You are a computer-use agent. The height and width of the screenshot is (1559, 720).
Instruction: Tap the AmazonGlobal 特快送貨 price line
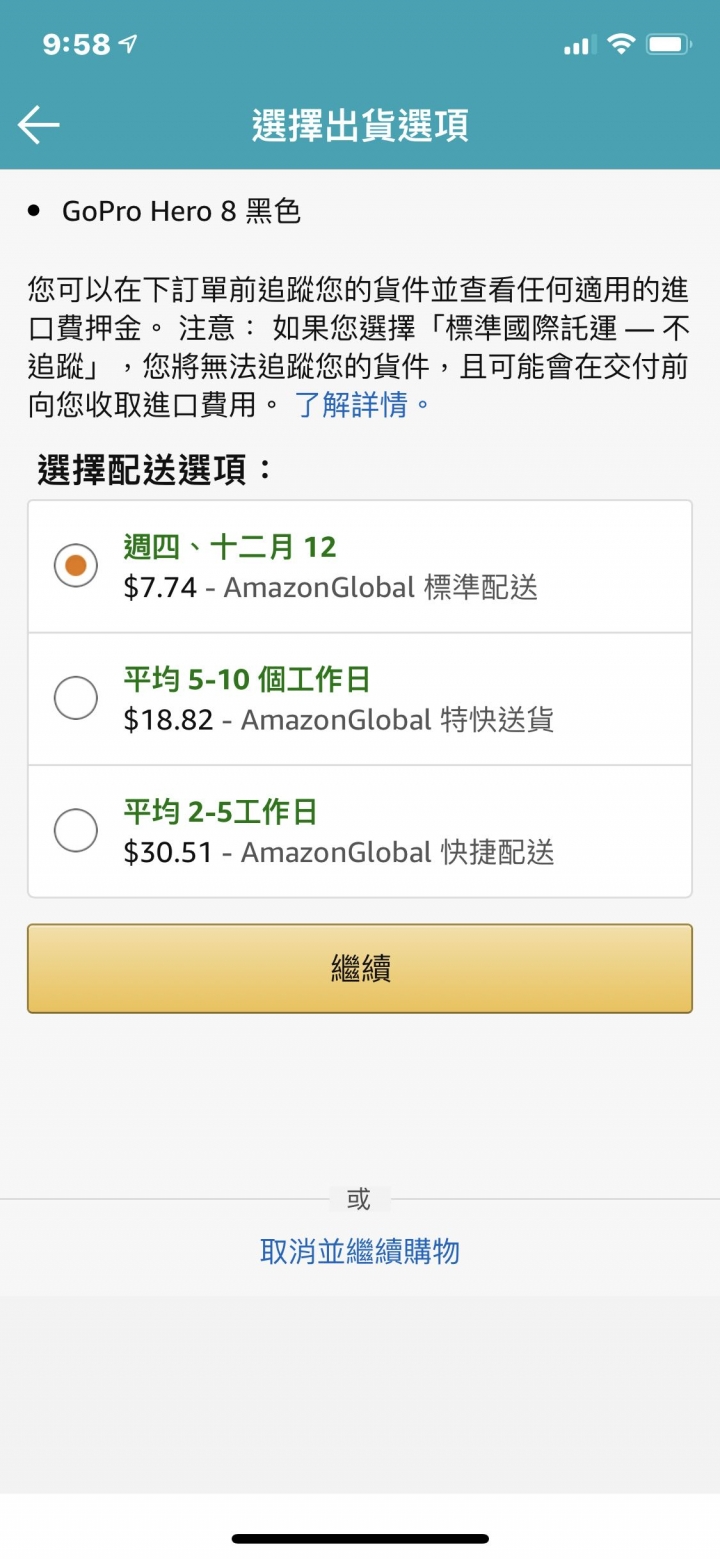pos(339,719)
